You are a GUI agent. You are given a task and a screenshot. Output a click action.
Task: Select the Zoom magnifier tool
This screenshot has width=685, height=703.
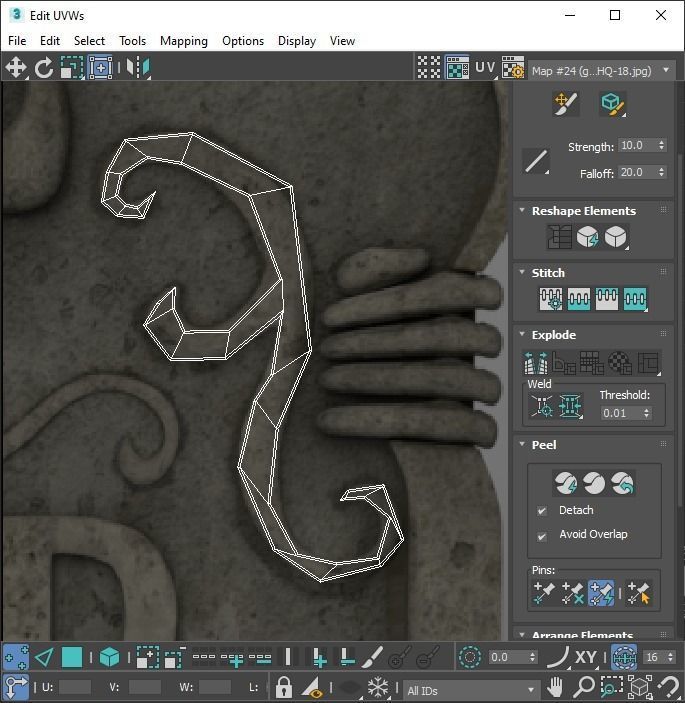[584, 687]
